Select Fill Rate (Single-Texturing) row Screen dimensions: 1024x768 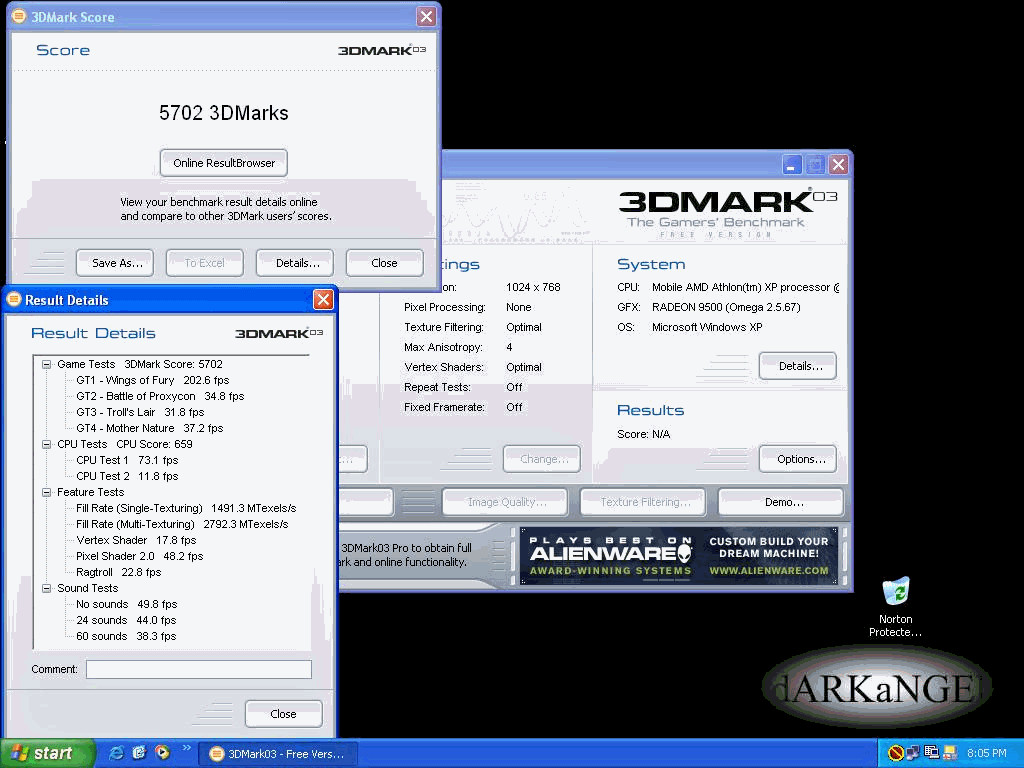pyautogui.click(x=186, y=509)
